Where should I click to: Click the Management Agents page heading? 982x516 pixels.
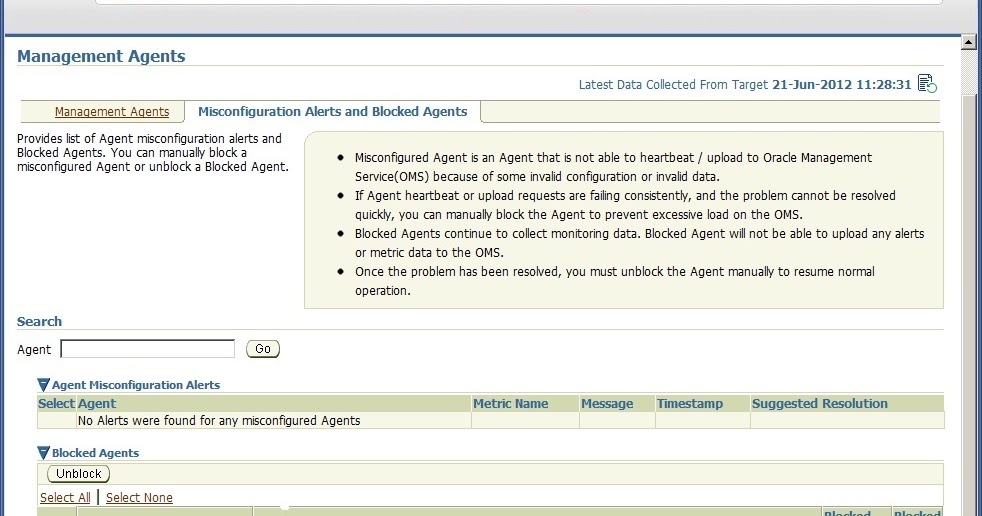point(101,56)
